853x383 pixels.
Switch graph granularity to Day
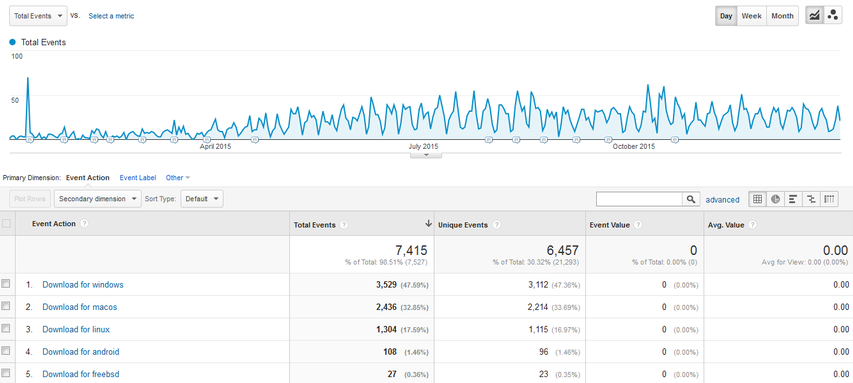coord(726,16)
